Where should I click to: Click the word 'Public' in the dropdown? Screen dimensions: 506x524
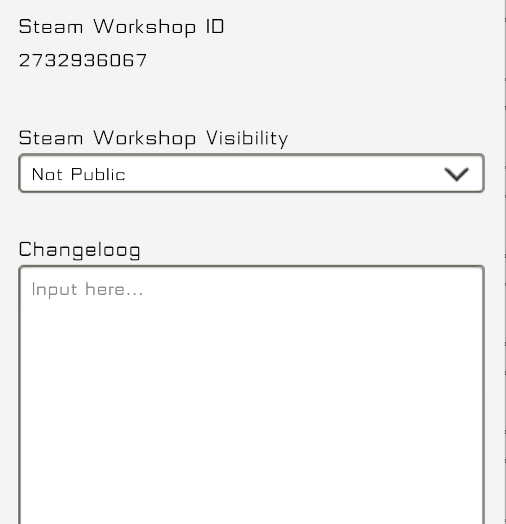pyautogui.click(x=98, y=174)
